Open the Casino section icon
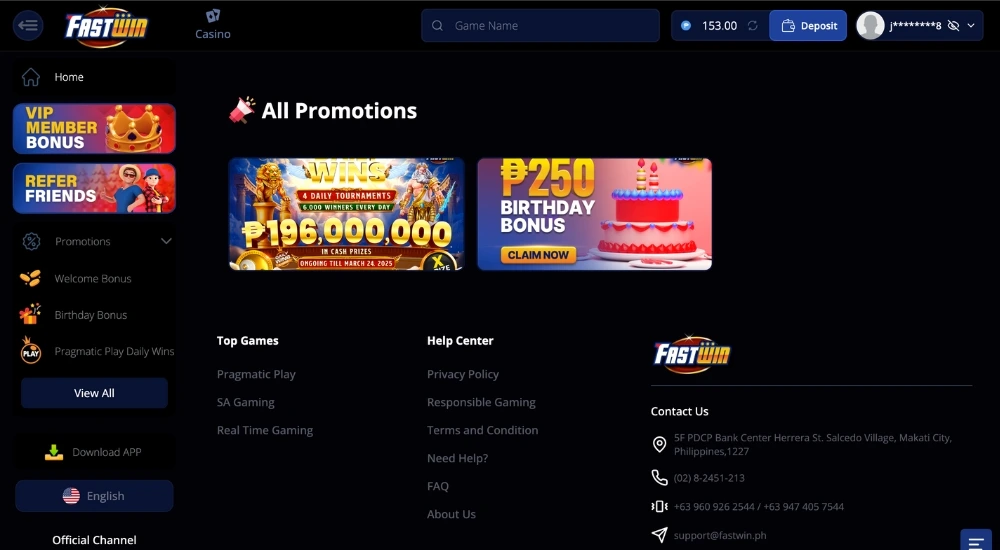1000x550 pixels. coord(213,16)
